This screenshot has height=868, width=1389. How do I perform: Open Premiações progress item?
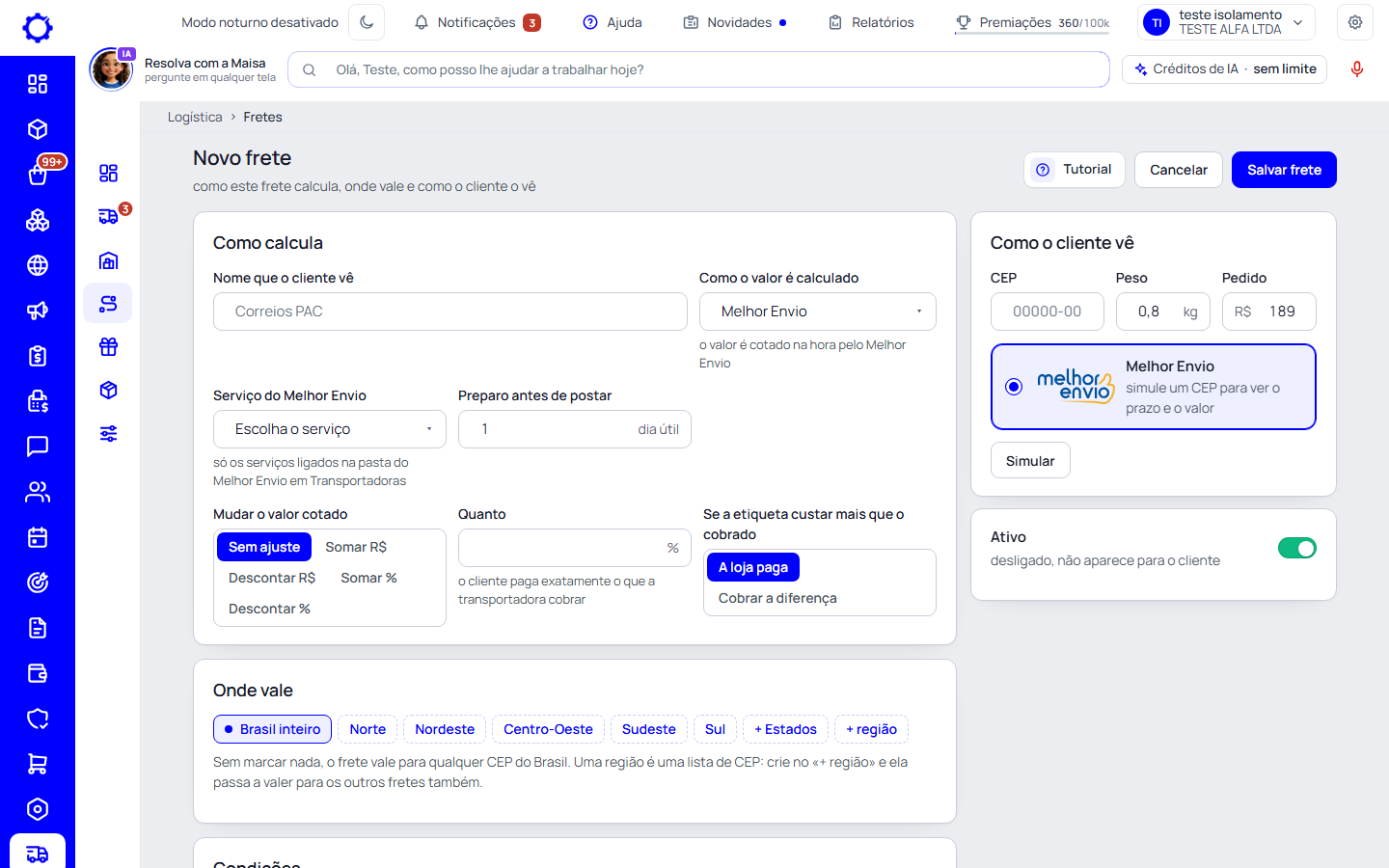tap(1032, 22)
